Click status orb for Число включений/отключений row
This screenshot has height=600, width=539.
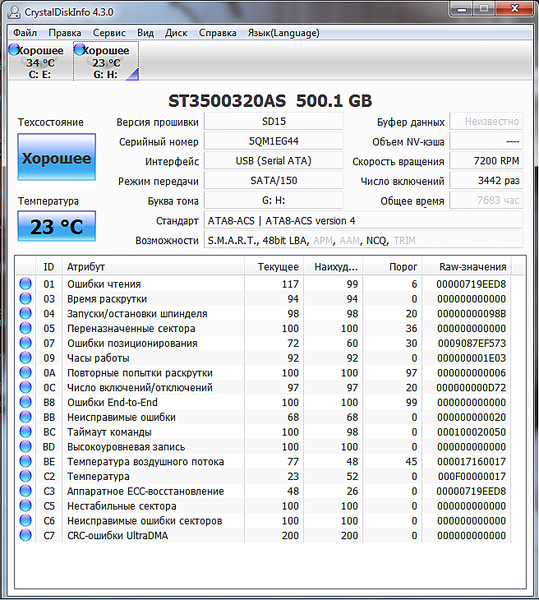(x=26, y=388)
